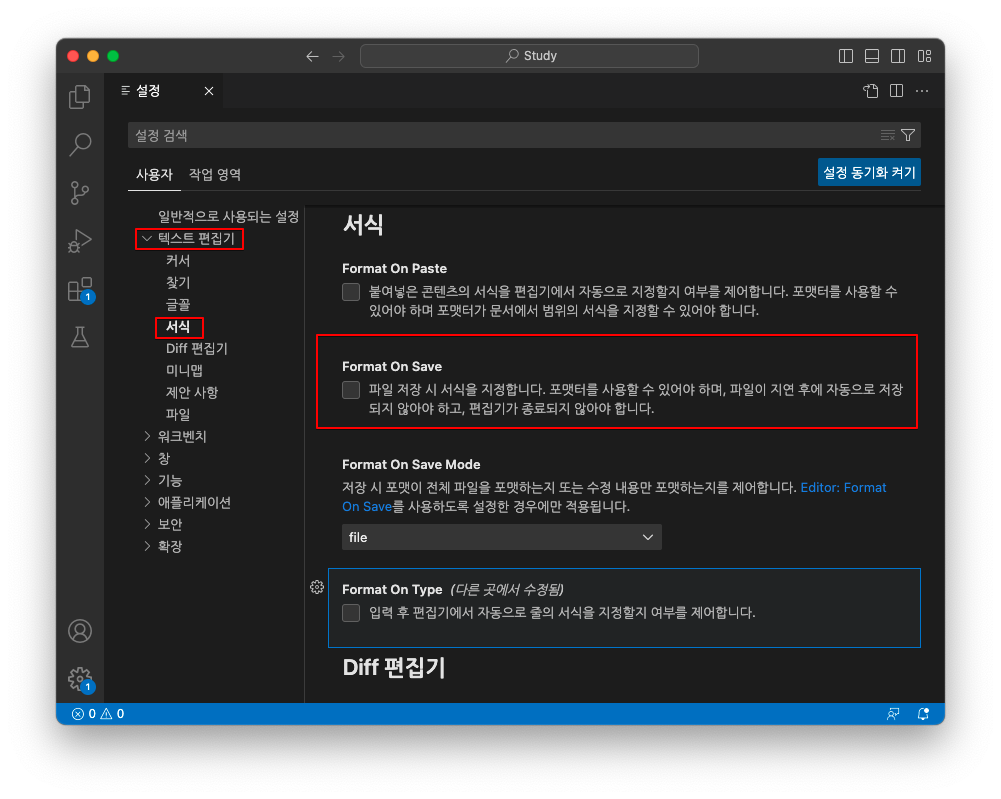Click the Diff 편집기 section heading

(x=394, y=668)
